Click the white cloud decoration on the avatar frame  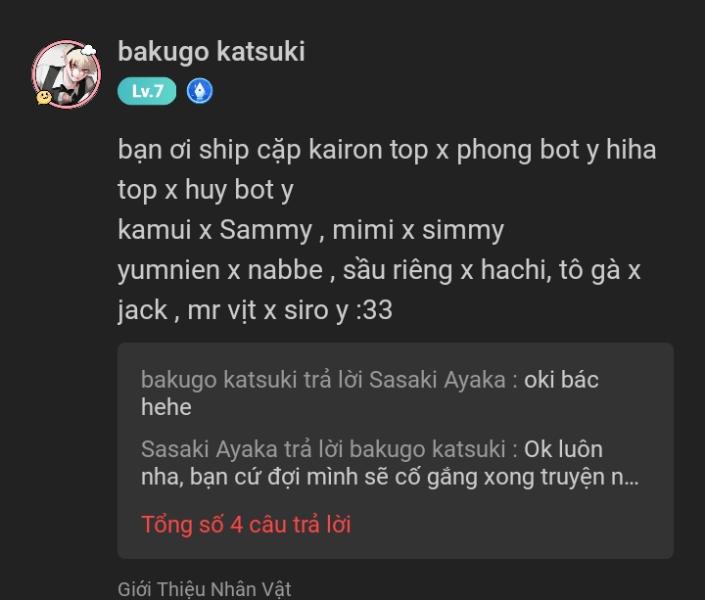pos(88,50)
